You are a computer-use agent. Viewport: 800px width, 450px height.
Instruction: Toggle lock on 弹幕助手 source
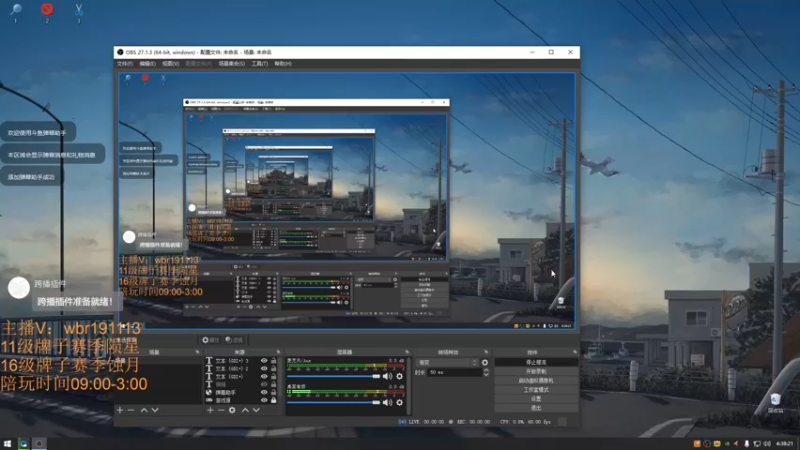click(273, 392)
